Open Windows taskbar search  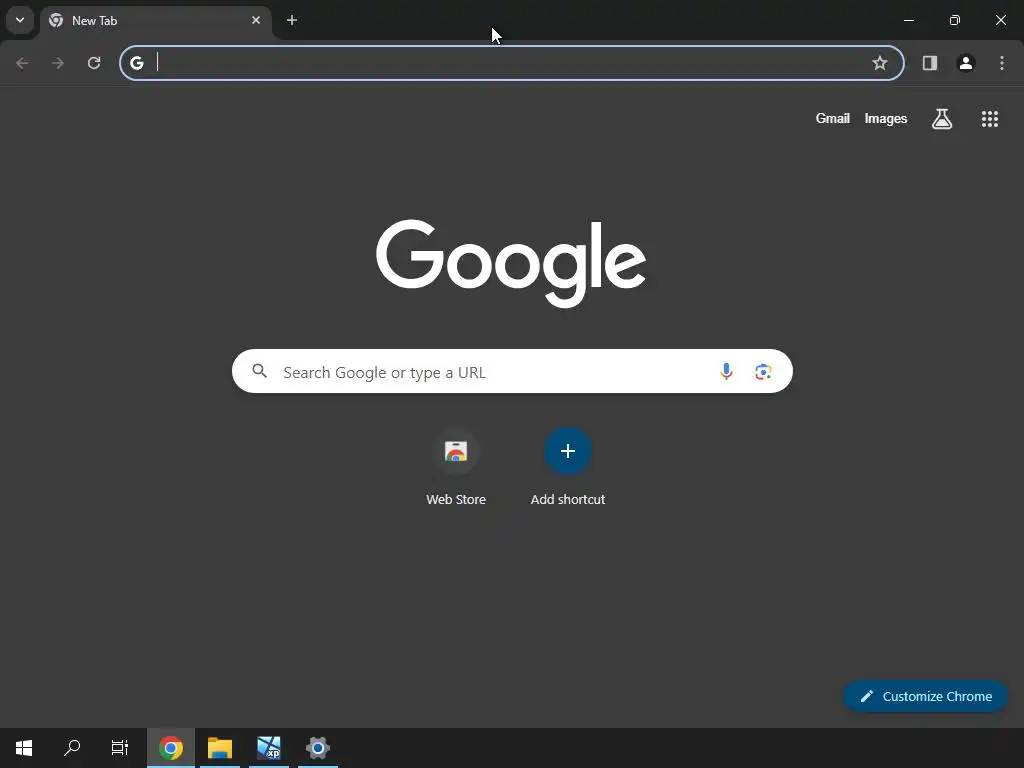click(x=72, y=748)
